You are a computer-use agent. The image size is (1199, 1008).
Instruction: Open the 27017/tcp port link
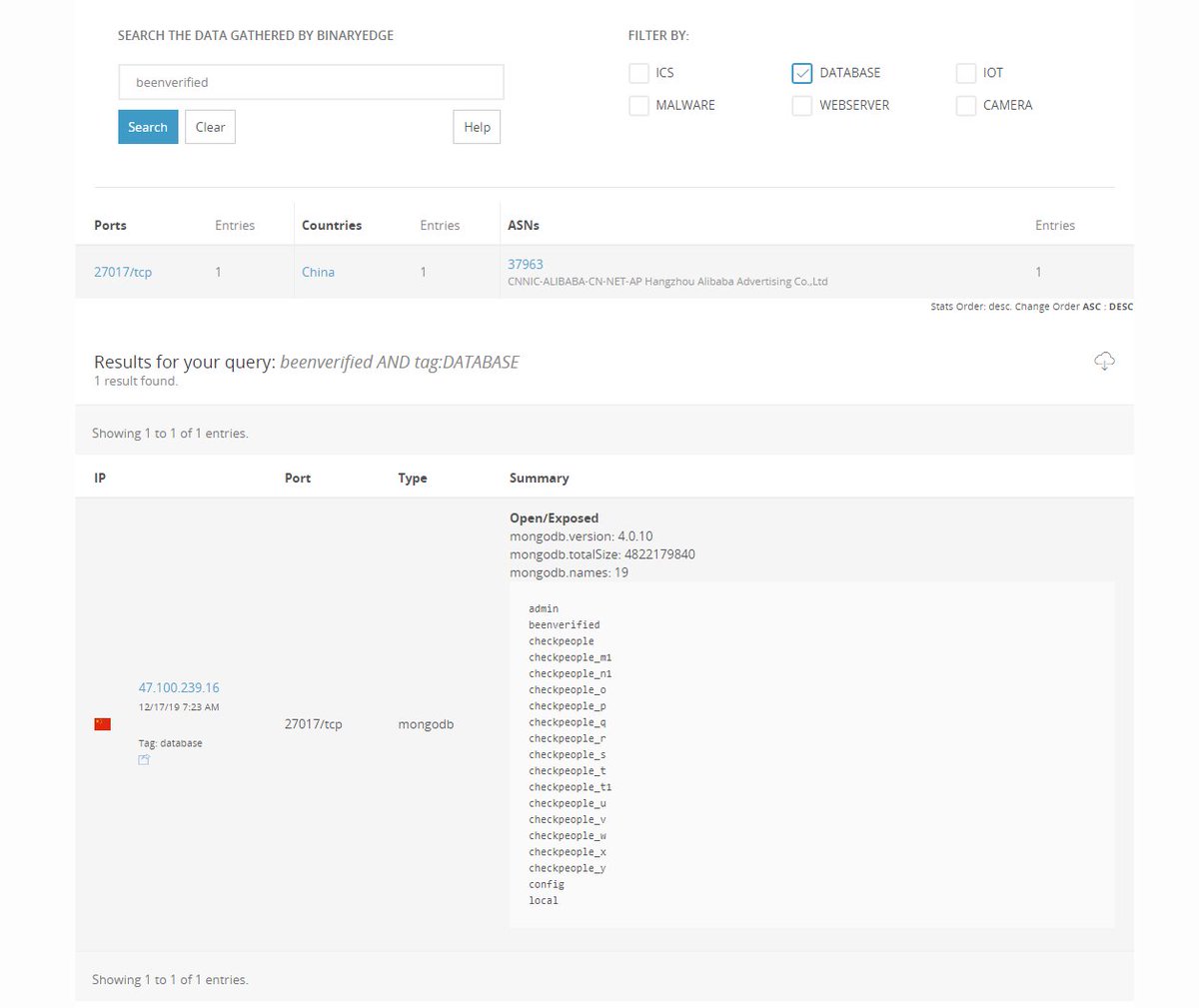pyautogui.click(x=123, y=272)
